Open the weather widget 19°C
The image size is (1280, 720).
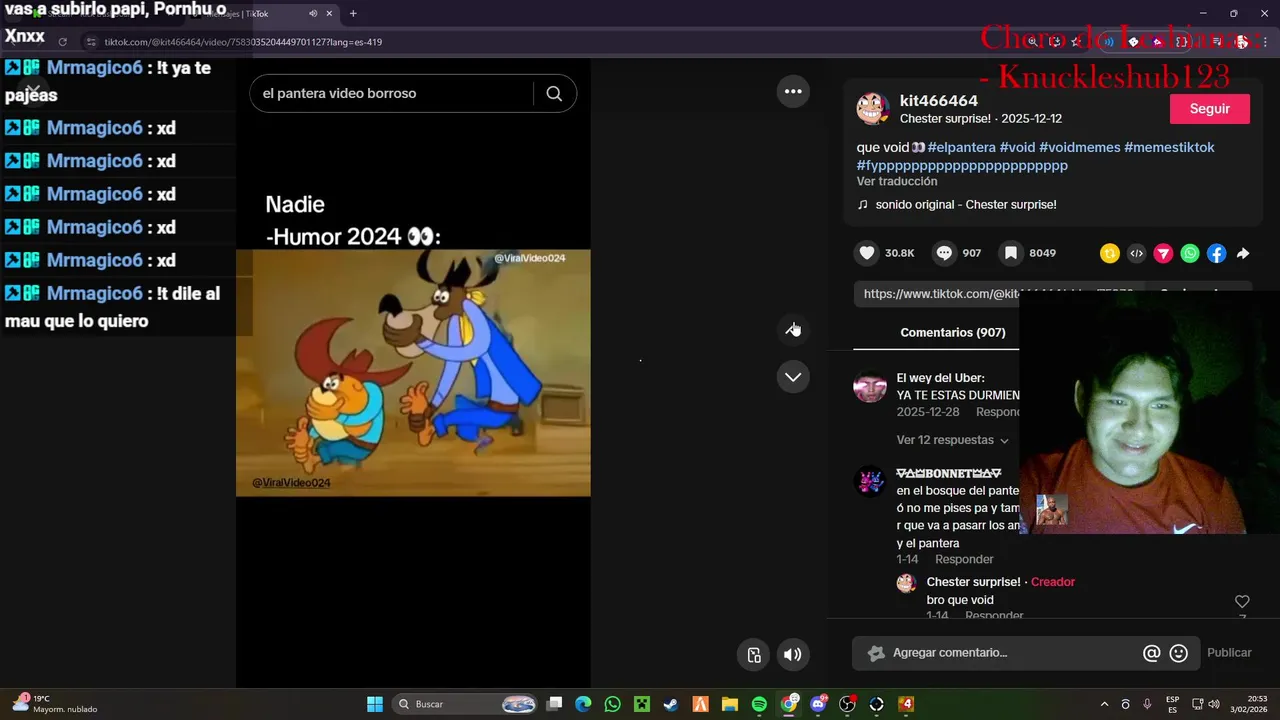click(55, 704)
